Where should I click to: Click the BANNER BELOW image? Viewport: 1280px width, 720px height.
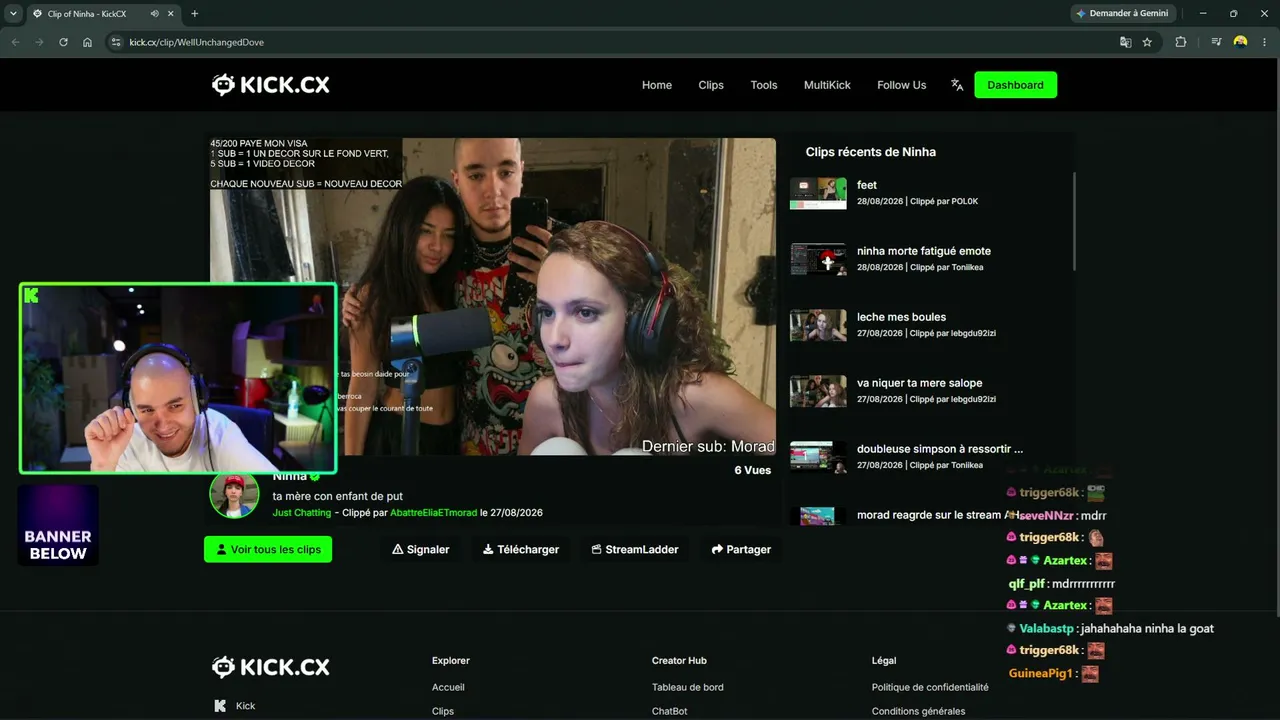58,525
